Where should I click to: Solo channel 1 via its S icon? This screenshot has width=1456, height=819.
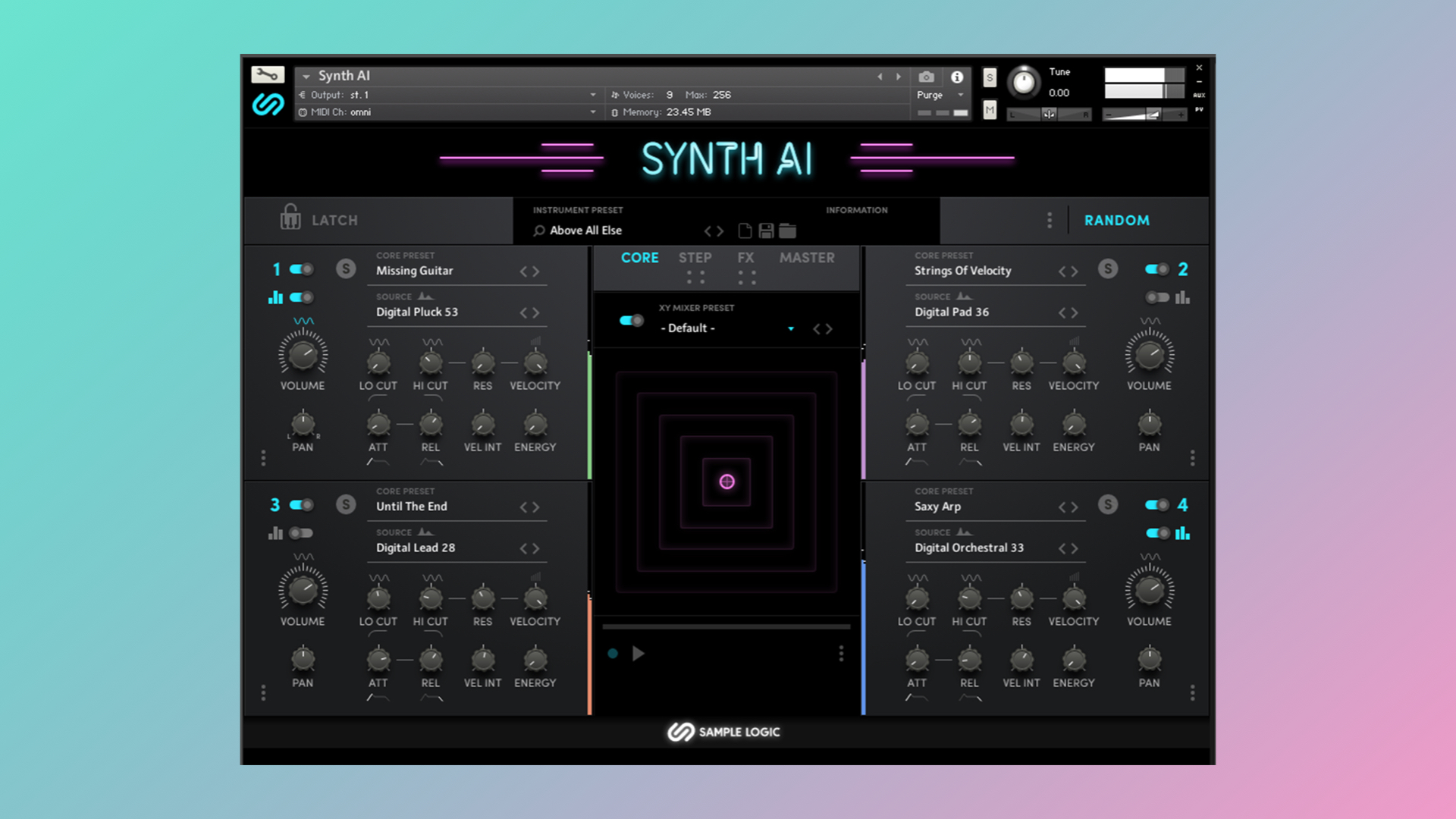click(346, 268)
